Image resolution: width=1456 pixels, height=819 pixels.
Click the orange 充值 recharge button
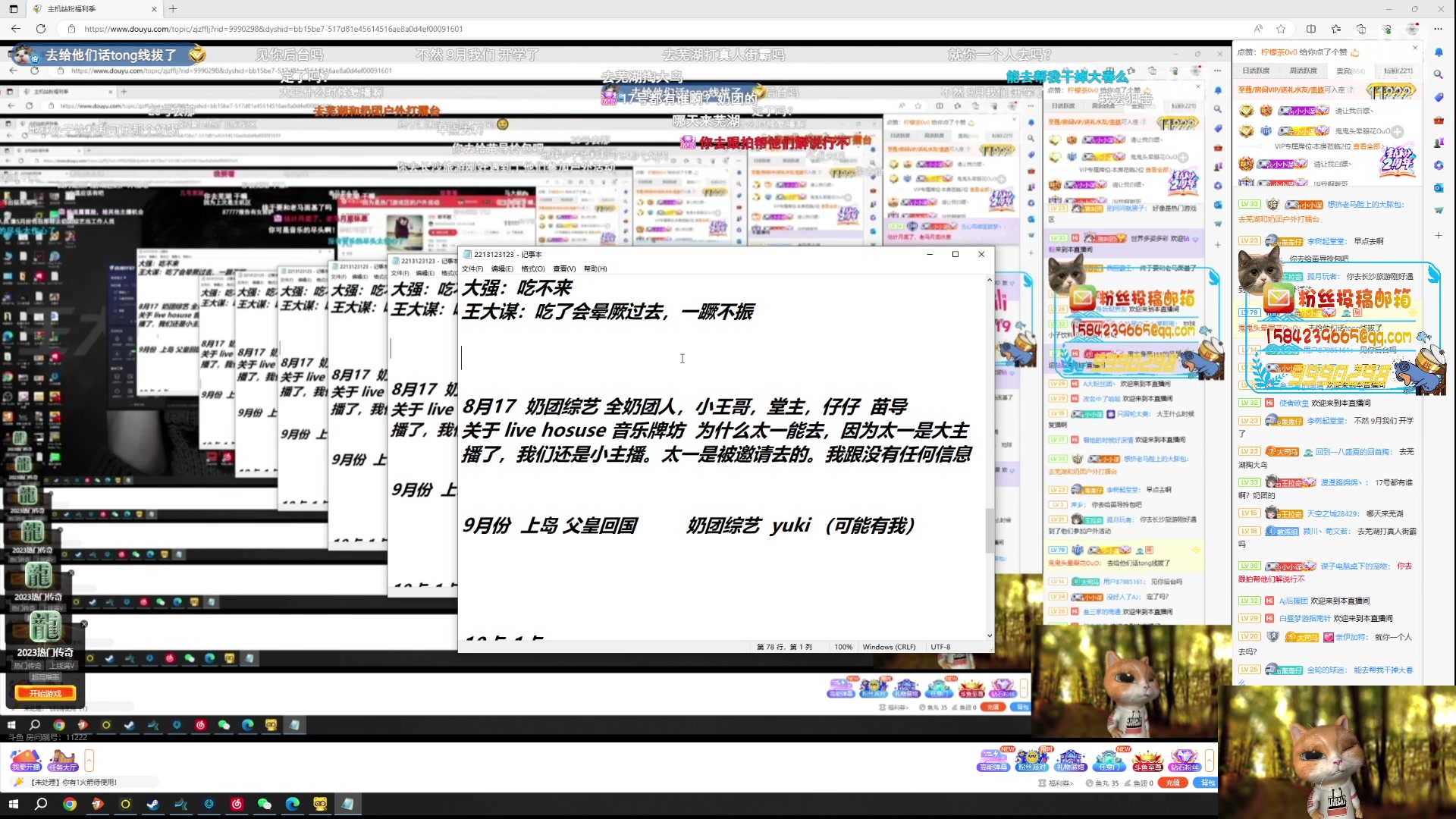(x=1173, y=783)
